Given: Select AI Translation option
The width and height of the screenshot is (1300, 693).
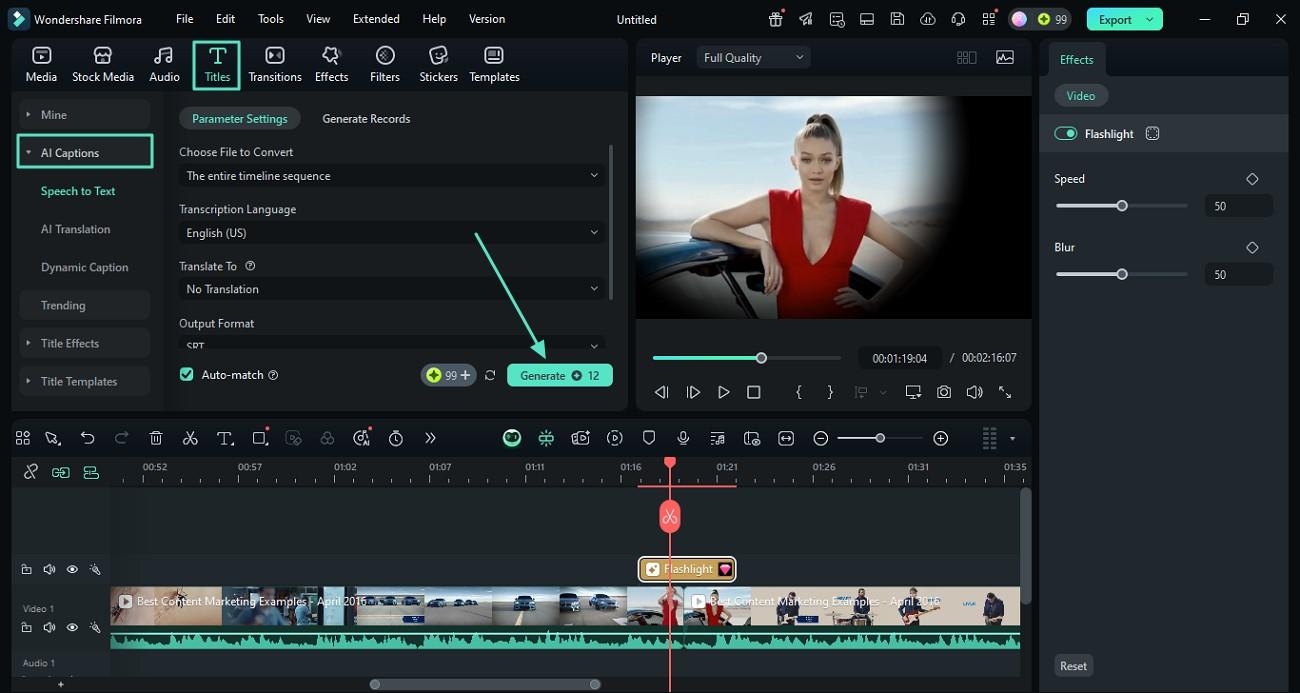Looking at the screenshot, I should tap(76, 229).
